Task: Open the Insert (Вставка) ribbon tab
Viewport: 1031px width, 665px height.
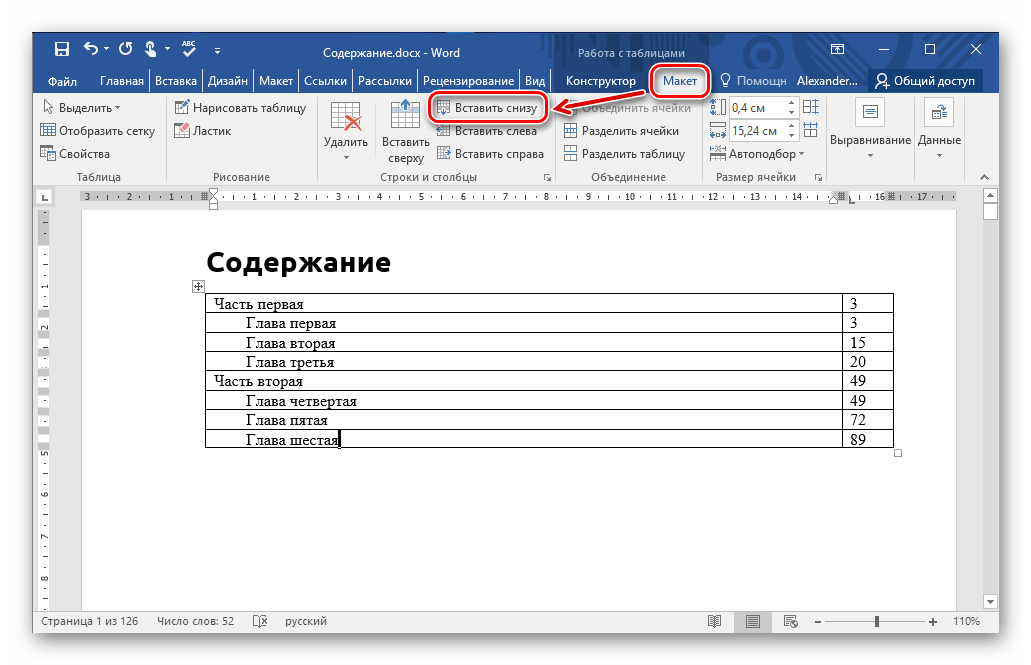Action: tap(176, 81)
